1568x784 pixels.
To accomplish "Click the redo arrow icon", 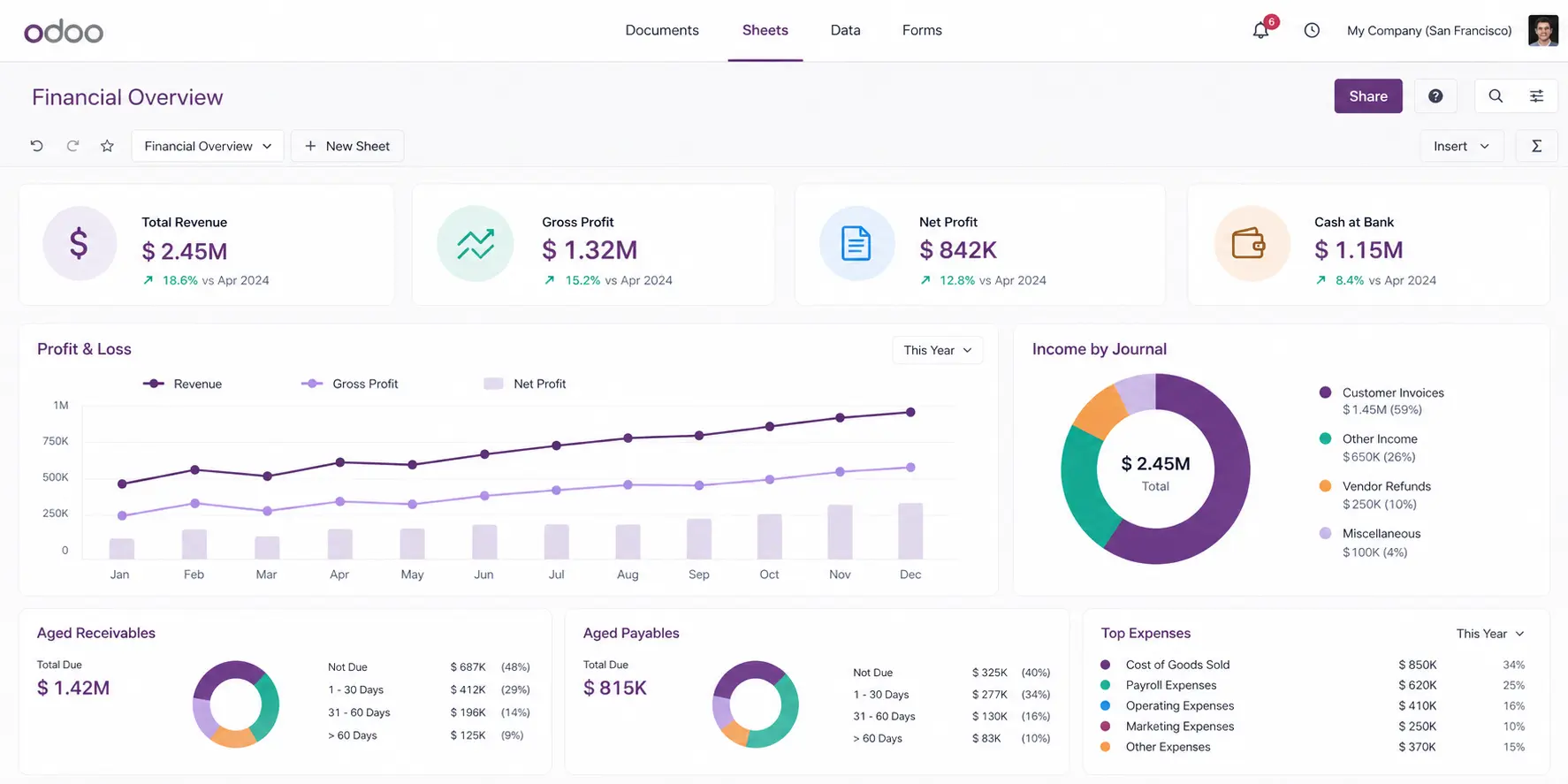I will [x=72, y=146].
